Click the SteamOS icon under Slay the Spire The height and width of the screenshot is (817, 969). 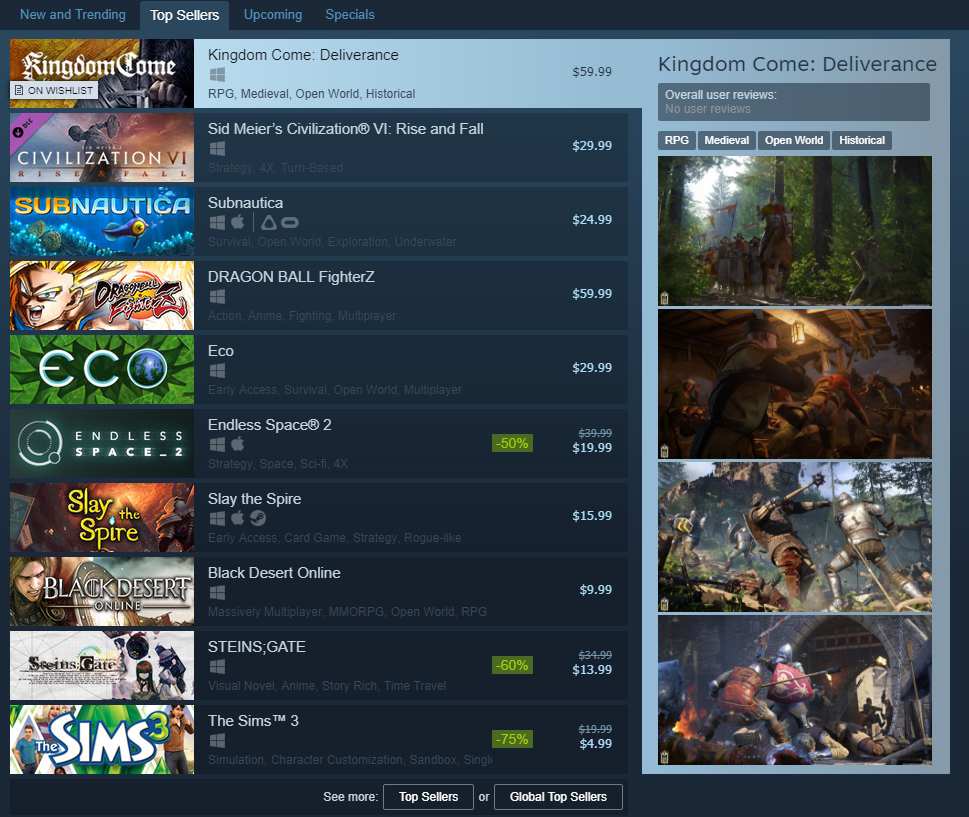pyautogui.click(x=258, y=519)
